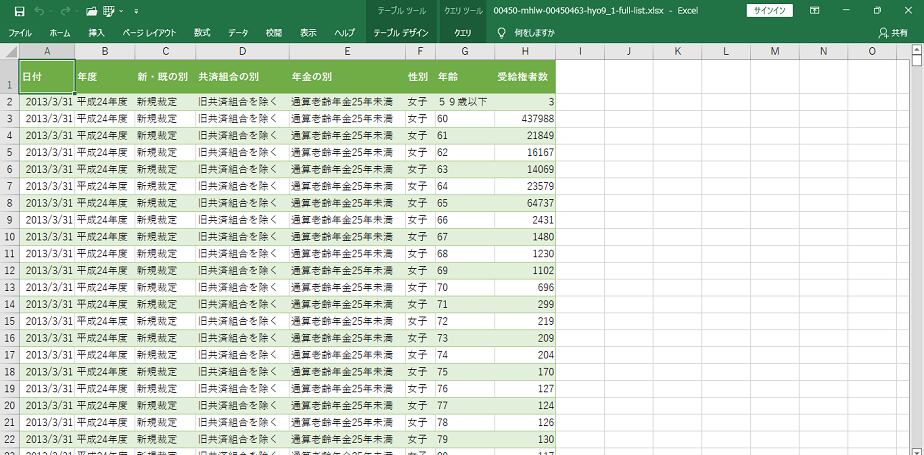Viewport: 924px width, 455px height.
Task: Click the Redo arrow icon
Action: (65, 11)
